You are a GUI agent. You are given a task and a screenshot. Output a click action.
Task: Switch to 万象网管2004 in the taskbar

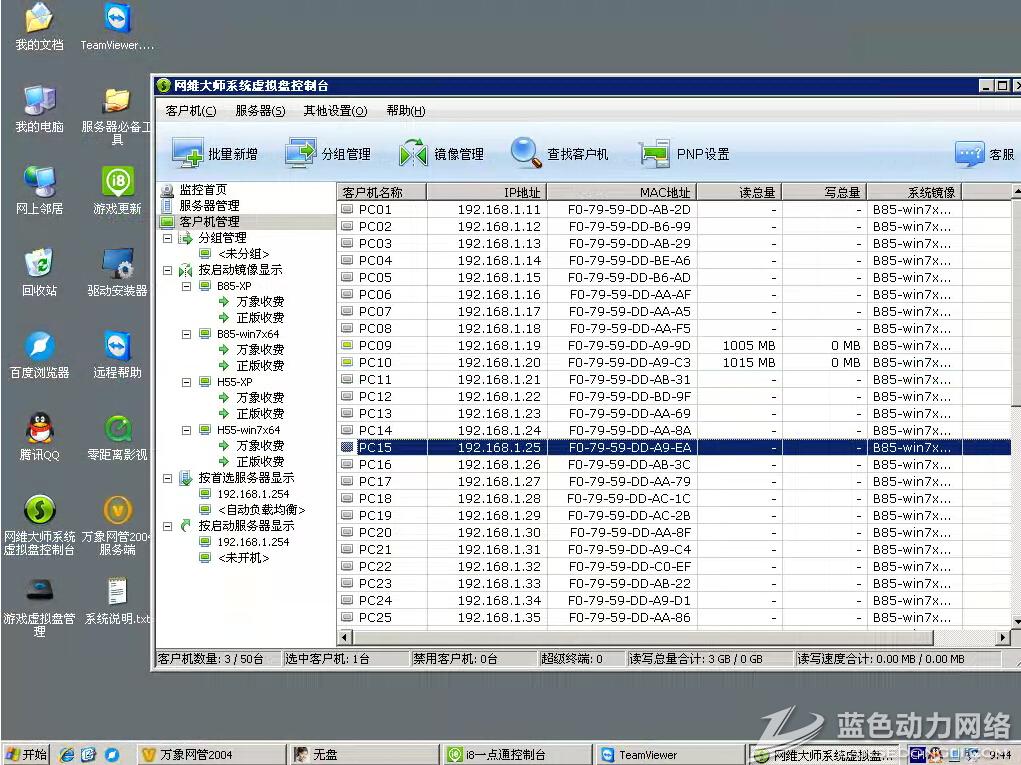point(200,755)
